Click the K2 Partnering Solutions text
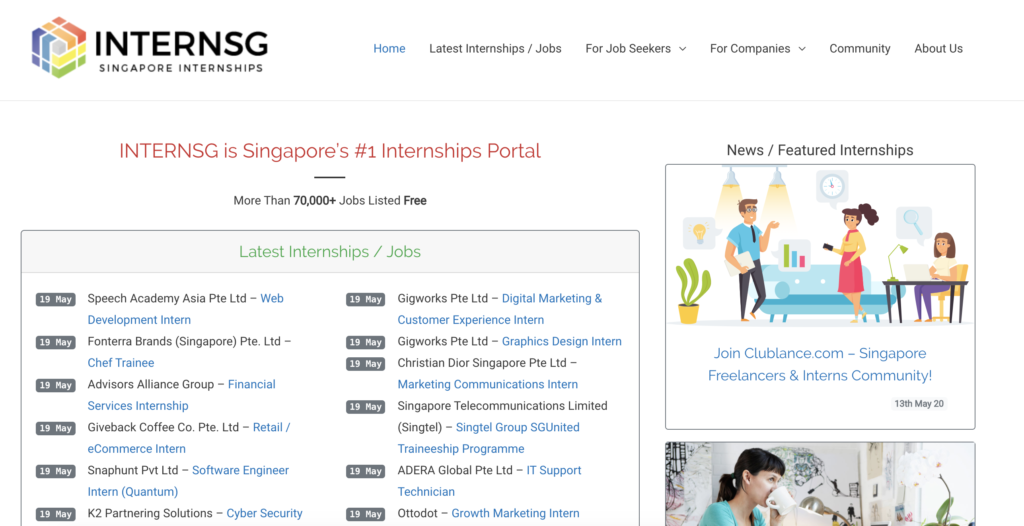 click(x=150, y=513)
